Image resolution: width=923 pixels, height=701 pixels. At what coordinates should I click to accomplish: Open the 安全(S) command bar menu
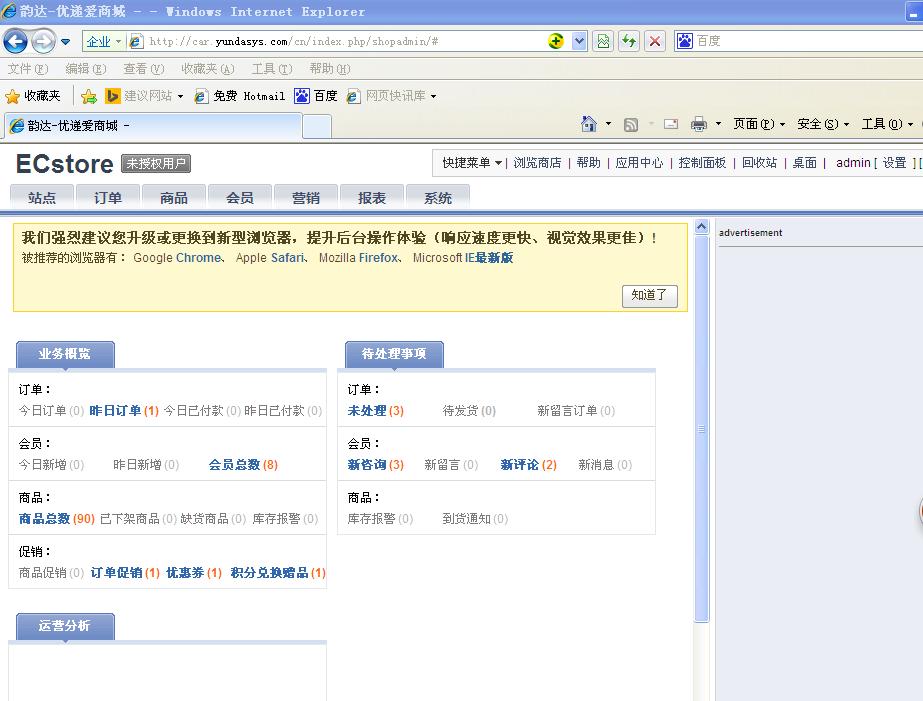823,124
